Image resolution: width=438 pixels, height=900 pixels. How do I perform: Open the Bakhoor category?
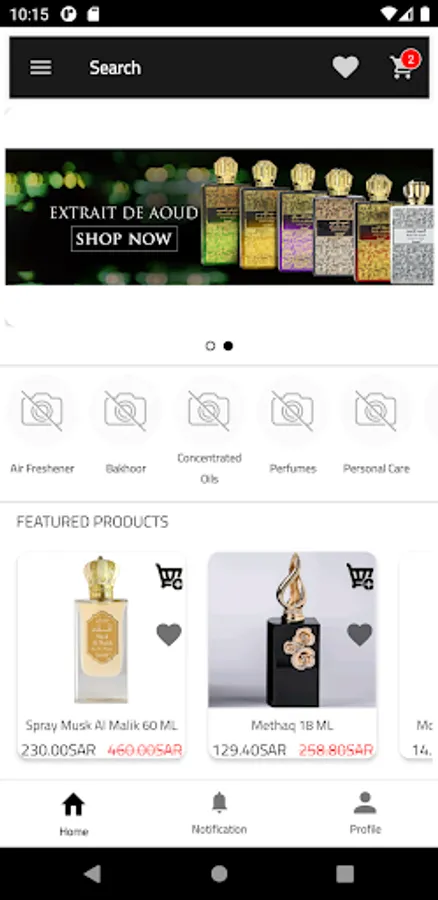pos(126,426)
